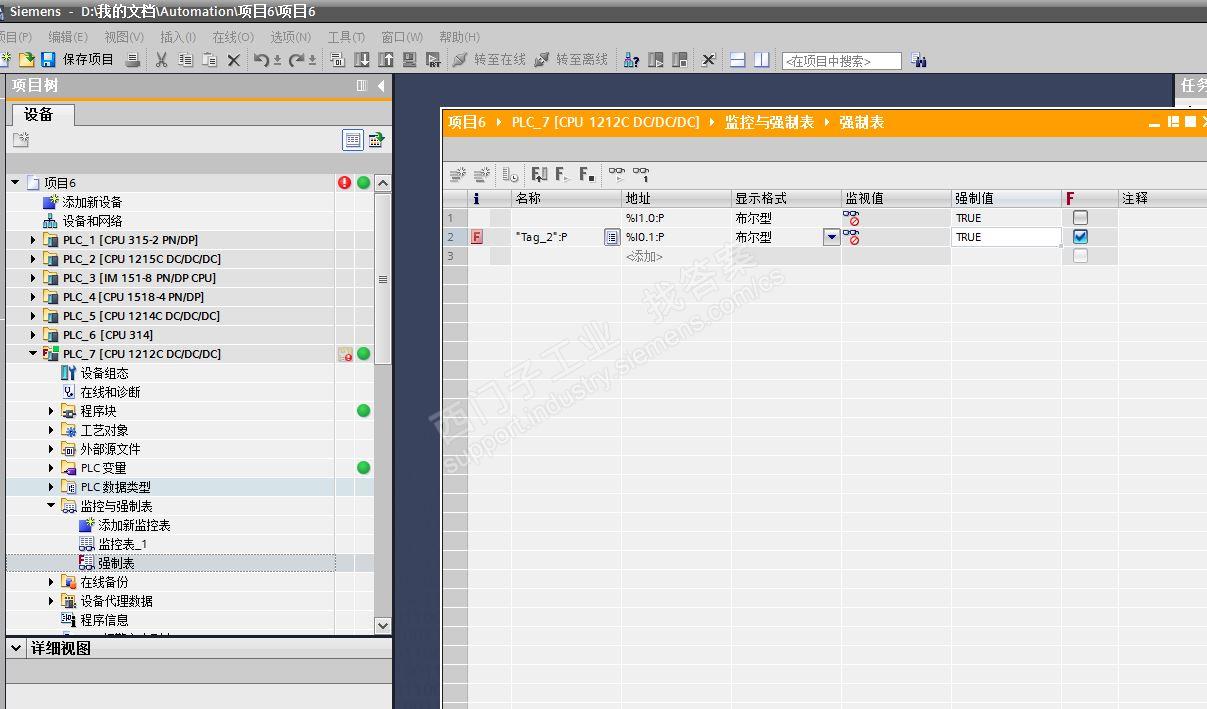This screenshot has width=1207, height=709.
Task: Click Upload from device icon
Action: point(386,60)
